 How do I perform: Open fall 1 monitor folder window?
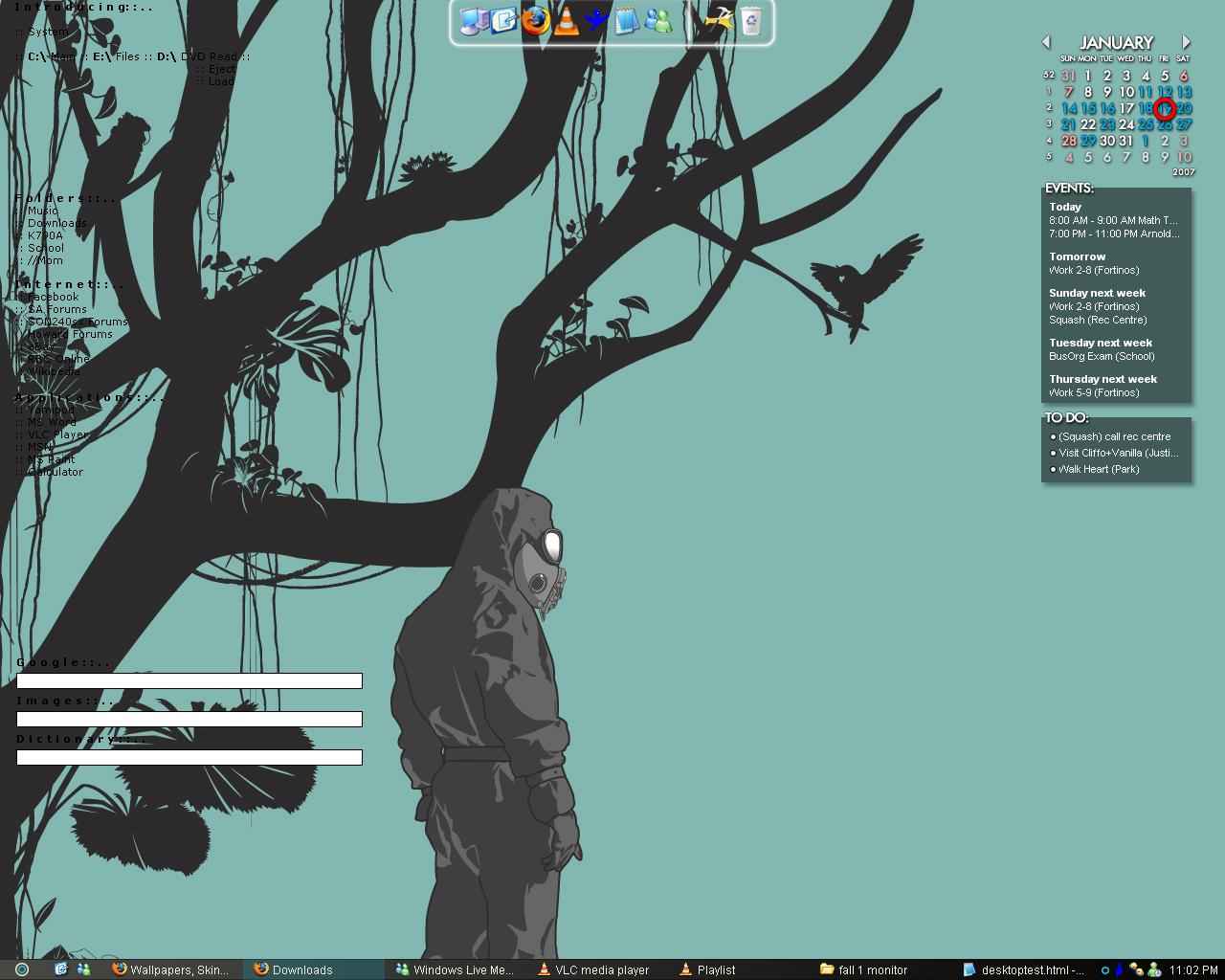pos(880,969)
